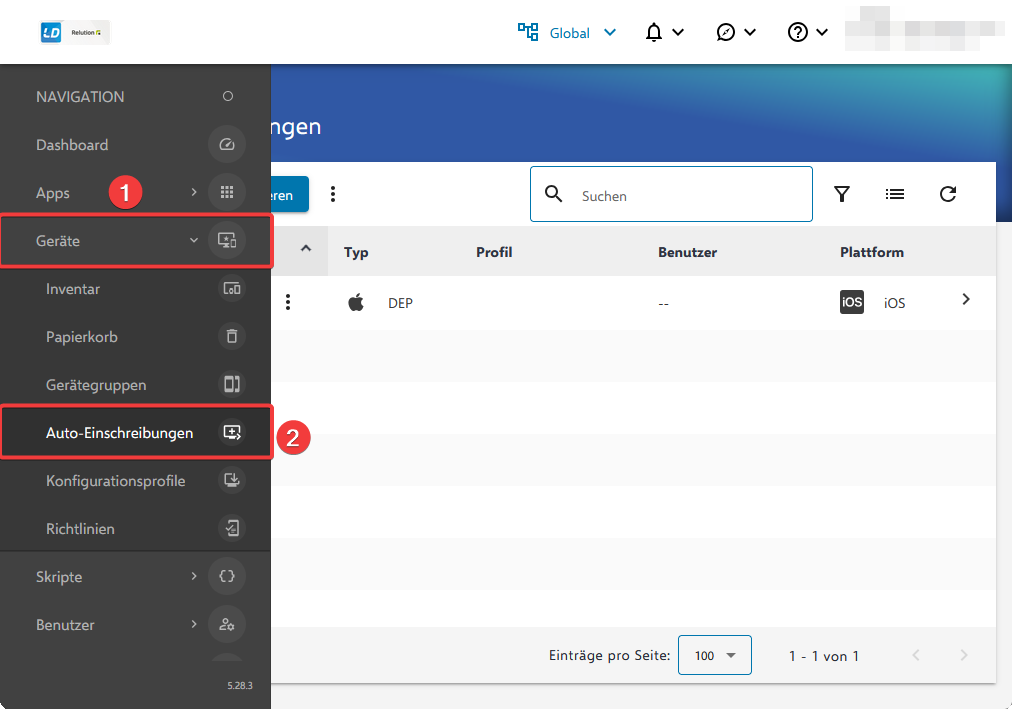1012x709 pixels.
Task: Click the Gerätegruppen group icon
Action: tap(232, 384)
